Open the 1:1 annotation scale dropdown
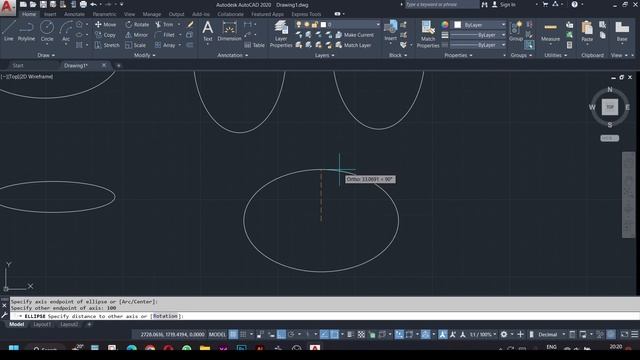This screenshot has height=360, width=640. pos(483,334)
